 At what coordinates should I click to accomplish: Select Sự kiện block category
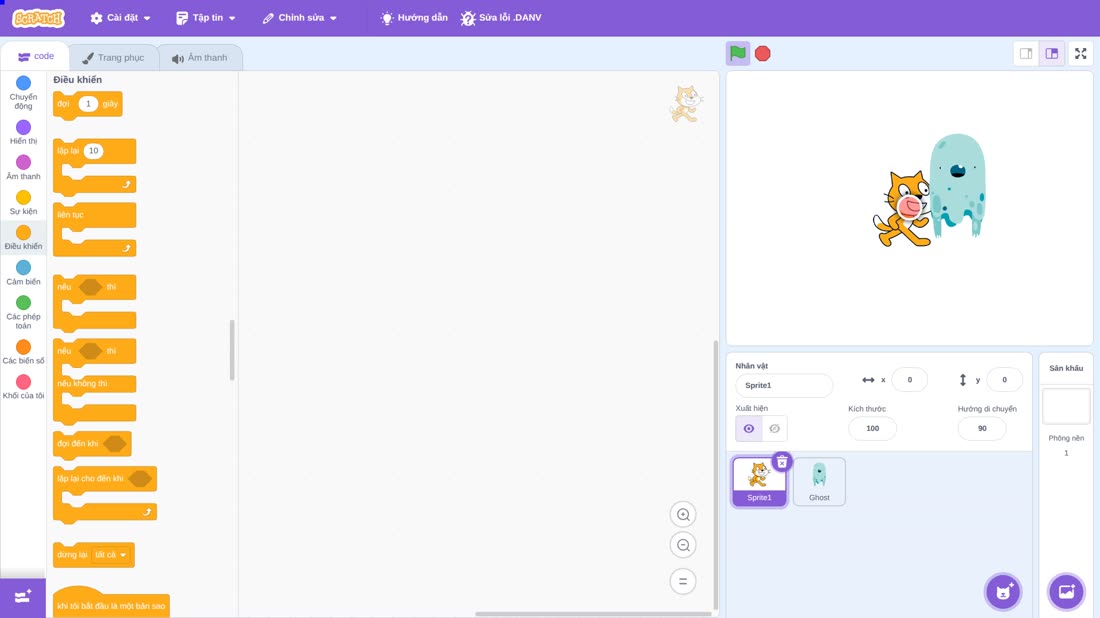23,203
